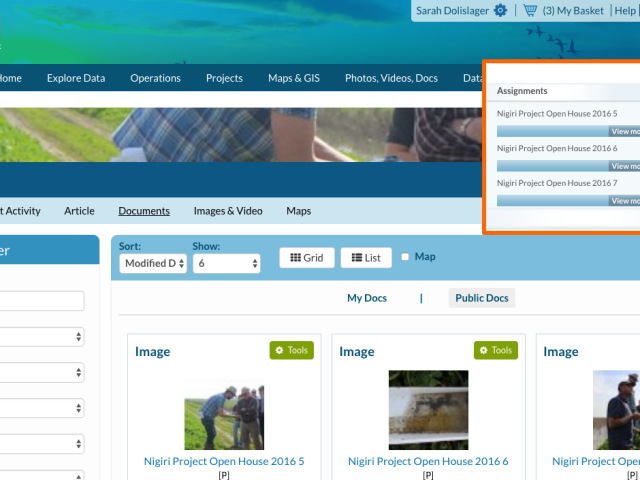This screenshot has height=480, width=640.
Task: Click the Help link
Action: 625,11
